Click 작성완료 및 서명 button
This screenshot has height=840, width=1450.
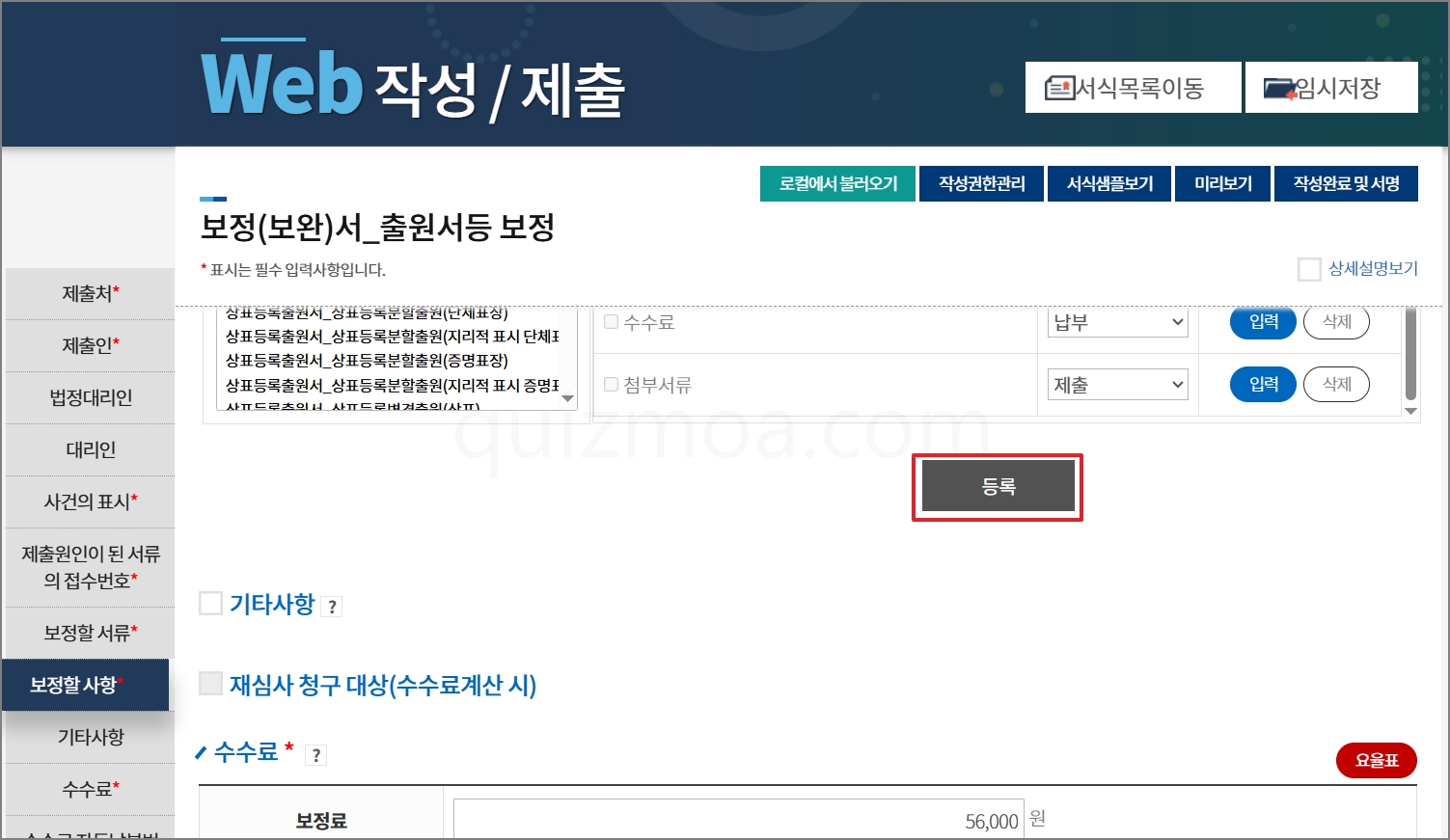(x=1346, y=183)
